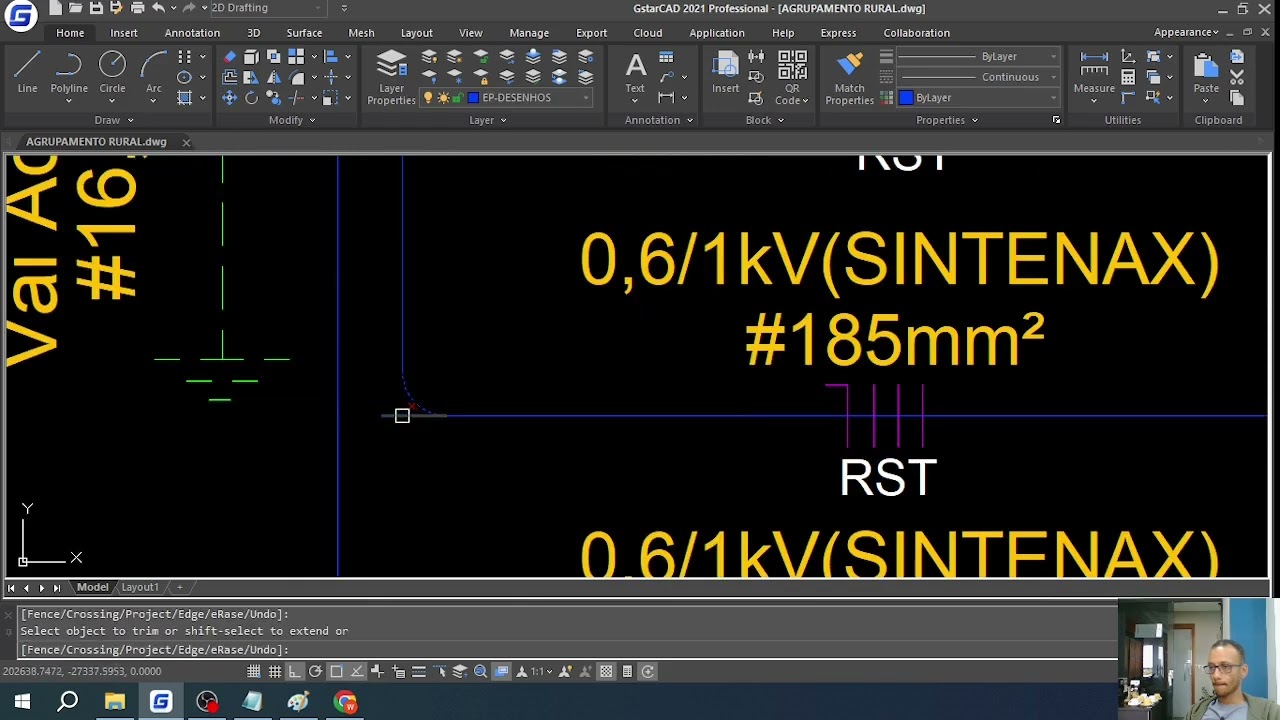Click the Move tool icon

pos(230,98)
